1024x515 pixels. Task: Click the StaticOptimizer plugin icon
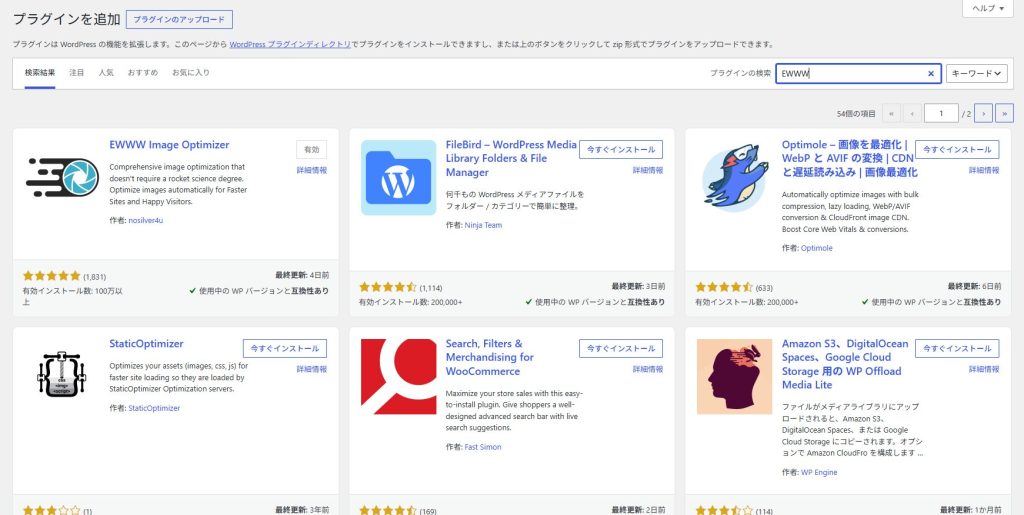tap(62, 376)
